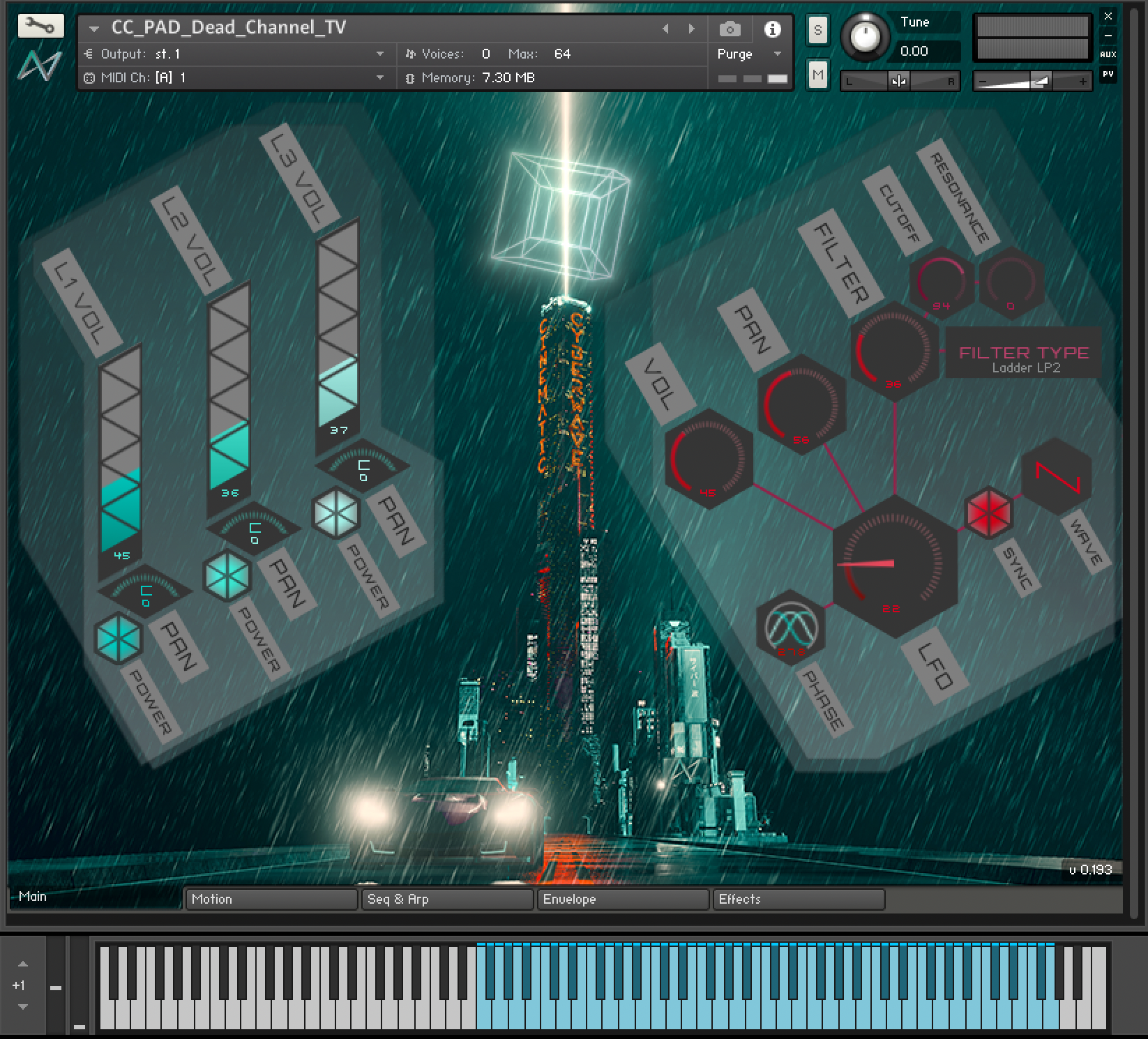Click the Filter Type Ladder LP2 box

click(1023, 358)
